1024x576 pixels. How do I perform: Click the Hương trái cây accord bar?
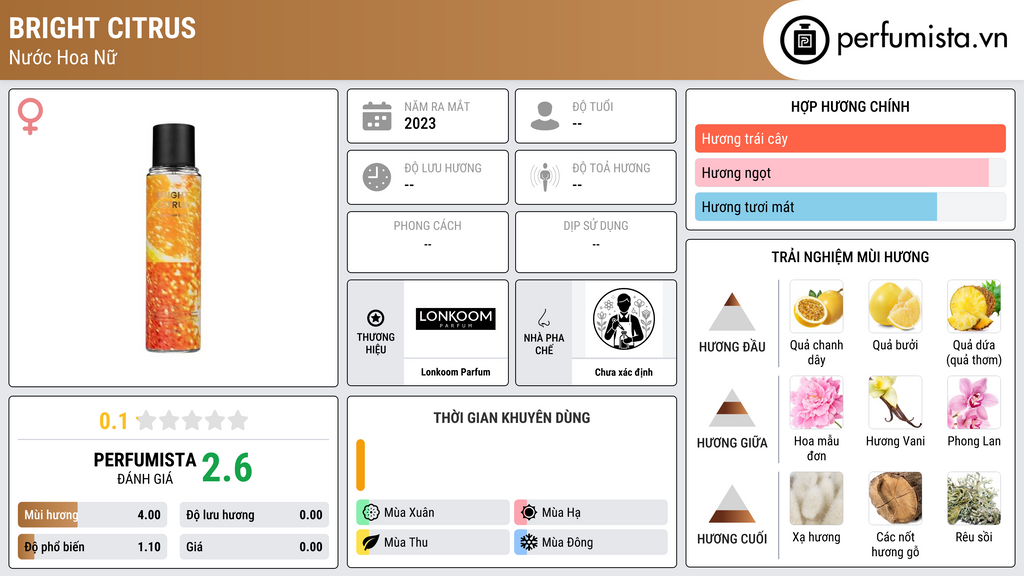coord(850,138)
